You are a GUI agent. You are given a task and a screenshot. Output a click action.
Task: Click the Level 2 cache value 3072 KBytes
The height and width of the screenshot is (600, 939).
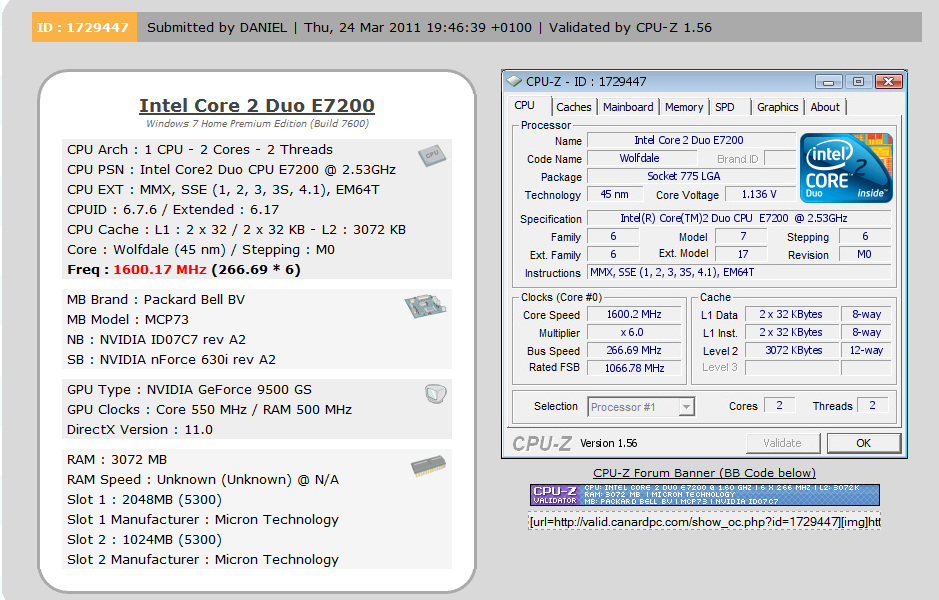tap(792, 350)
